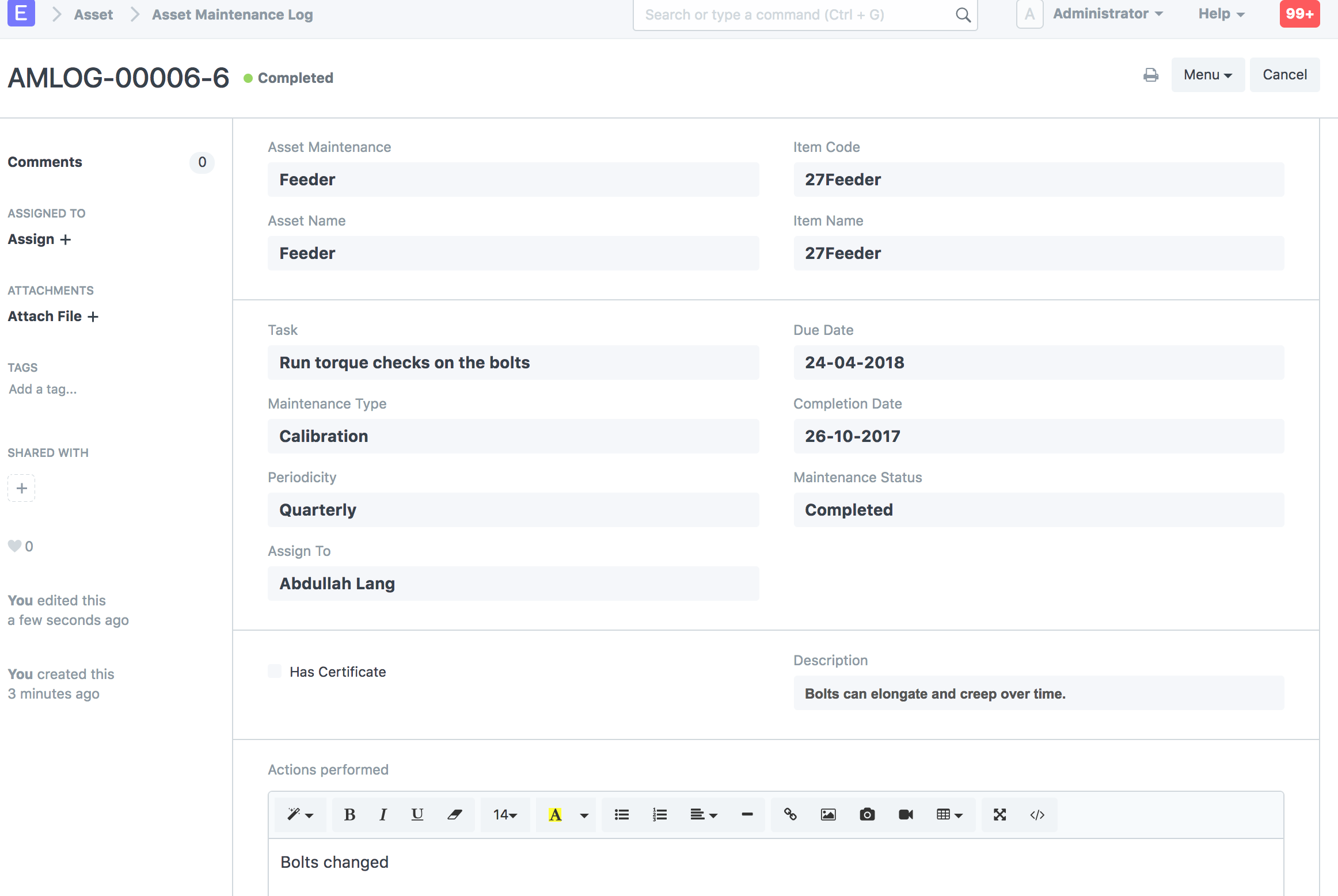Open the table insert dropdown

click(x=949, y=814)
